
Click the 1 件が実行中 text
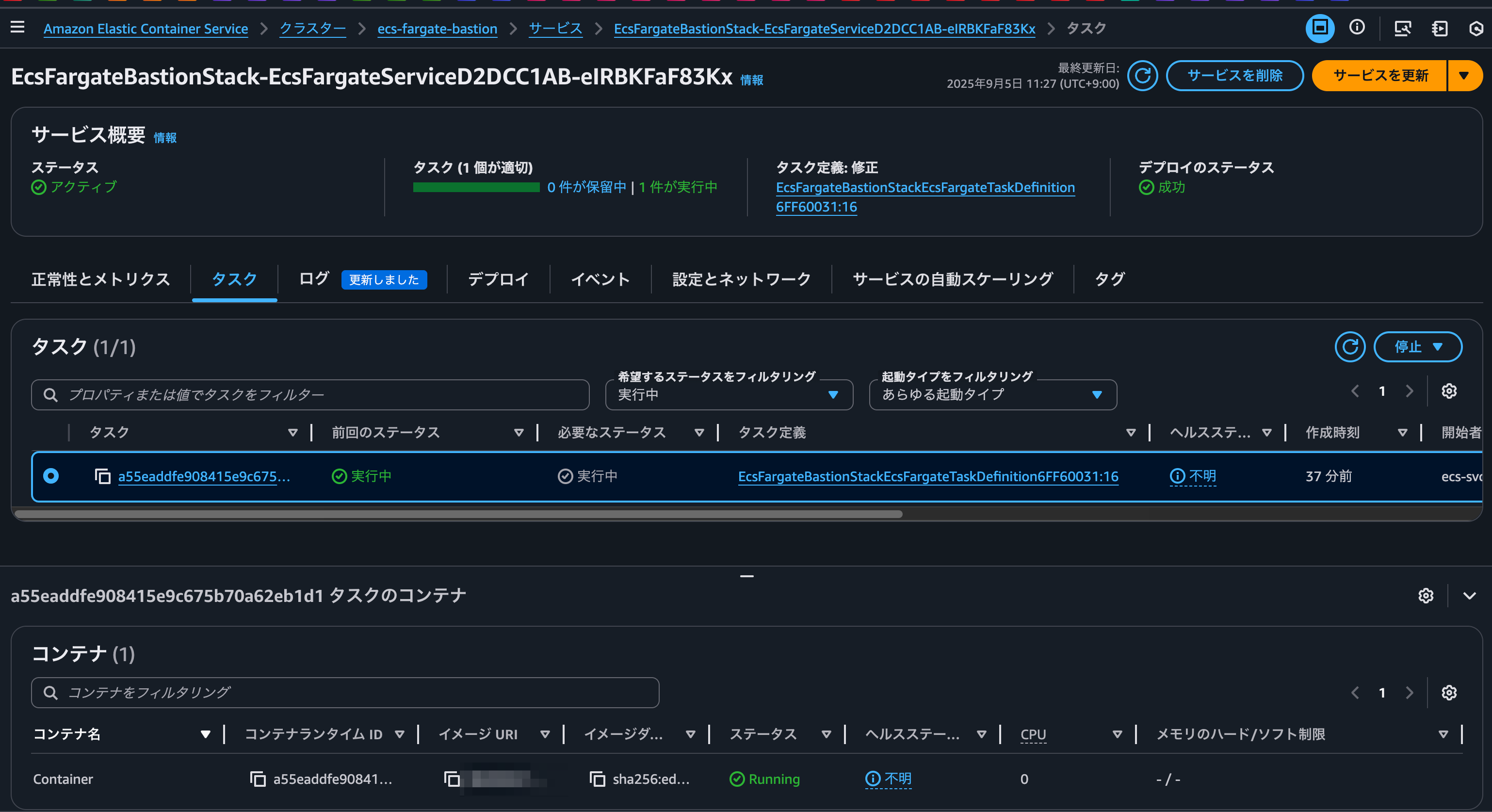coord(678,187)
